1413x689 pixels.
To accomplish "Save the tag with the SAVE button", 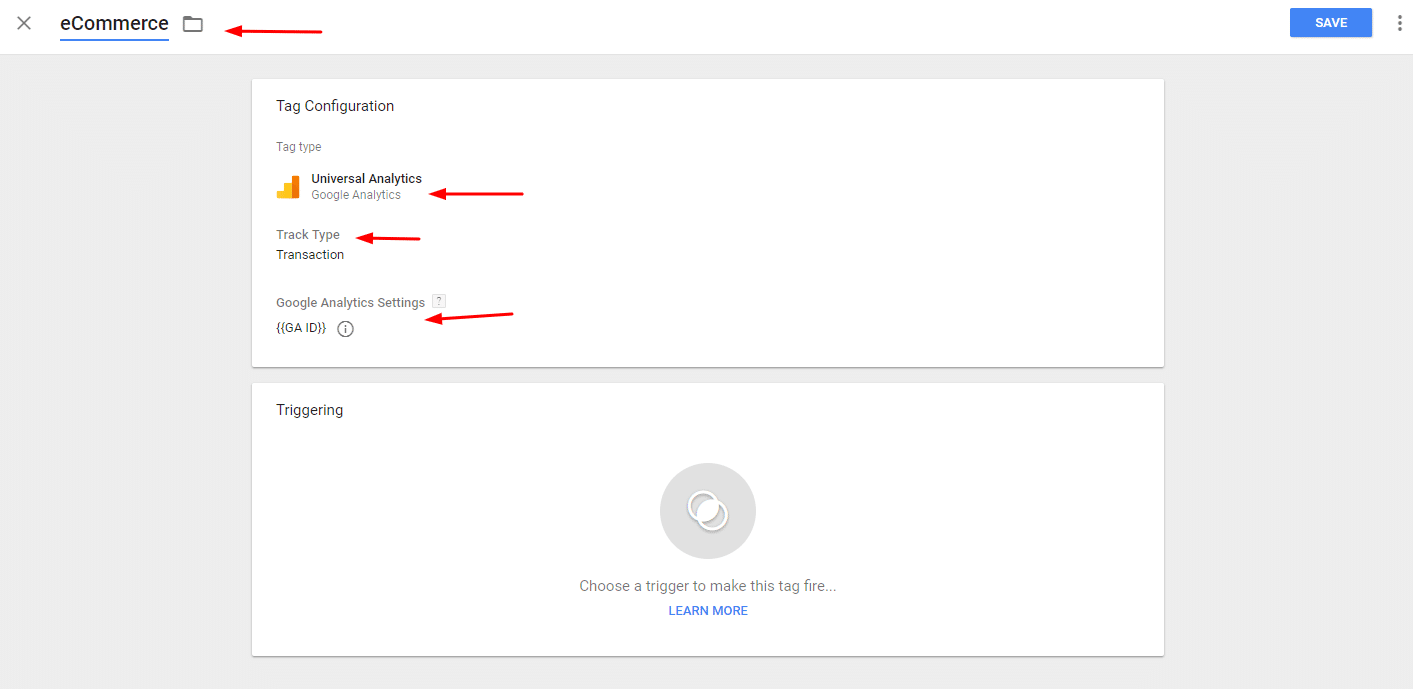I will [1331, 23].
